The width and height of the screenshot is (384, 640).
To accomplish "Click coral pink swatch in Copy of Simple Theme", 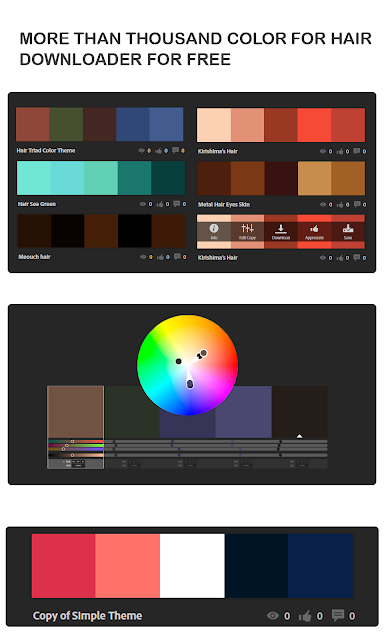I will 128,566.
